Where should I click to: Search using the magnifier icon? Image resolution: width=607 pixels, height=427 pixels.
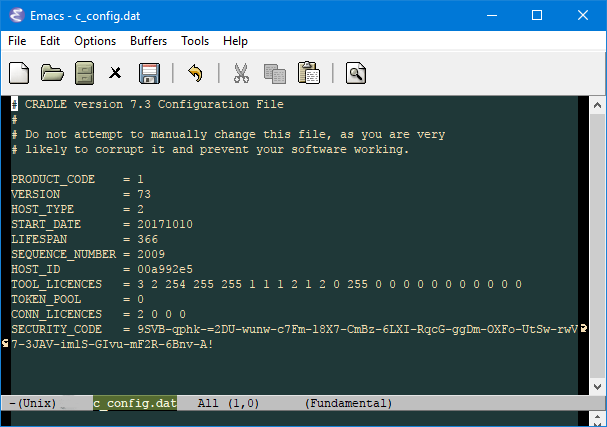tap(356, 73)
